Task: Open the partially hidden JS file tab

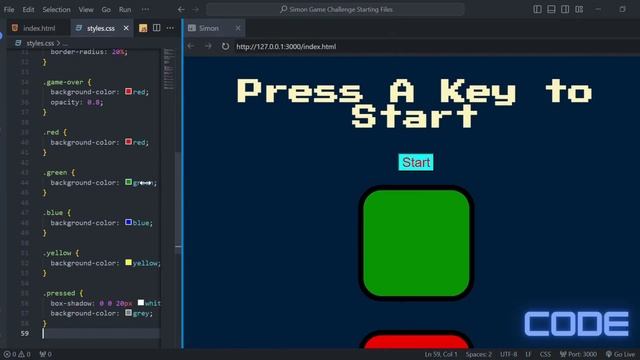Action: tap(142, 28)
